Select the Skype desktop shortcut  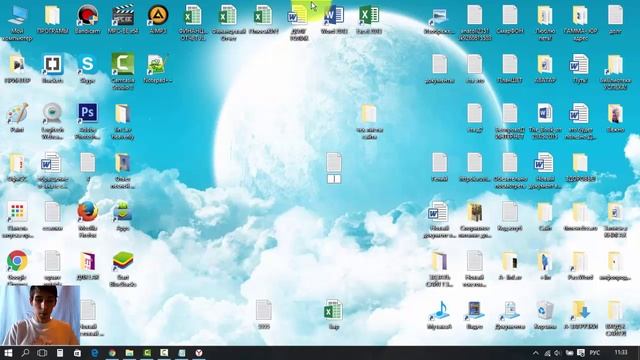(x=87, y=69)
